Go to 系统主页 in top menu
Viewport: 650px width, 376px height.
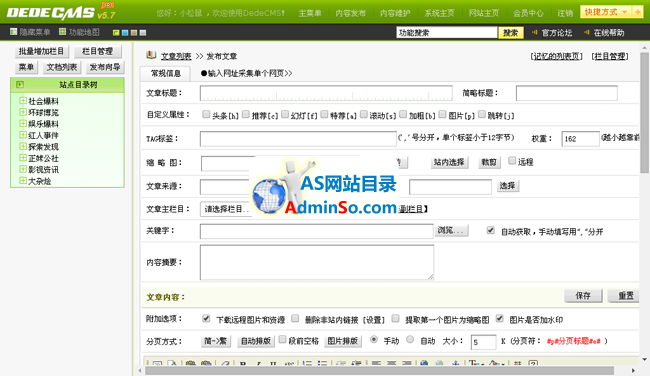click(x=439, y=13)
